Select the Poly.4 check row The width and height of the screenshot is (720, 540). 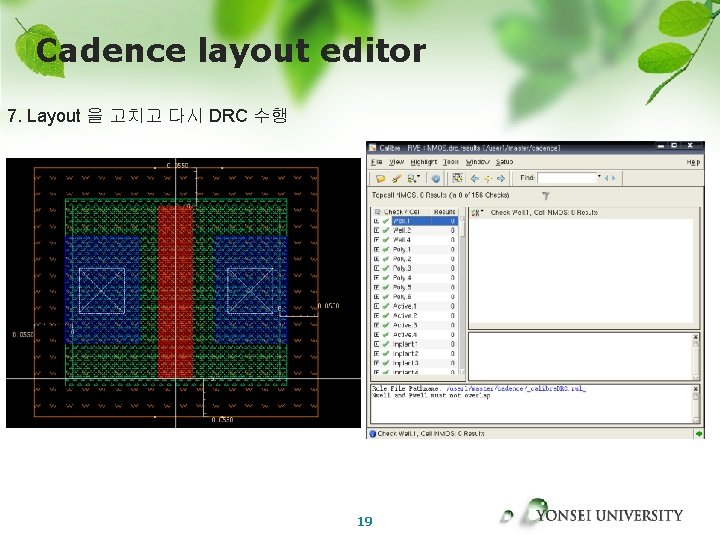pyautogui.click(x=415, y=278)
